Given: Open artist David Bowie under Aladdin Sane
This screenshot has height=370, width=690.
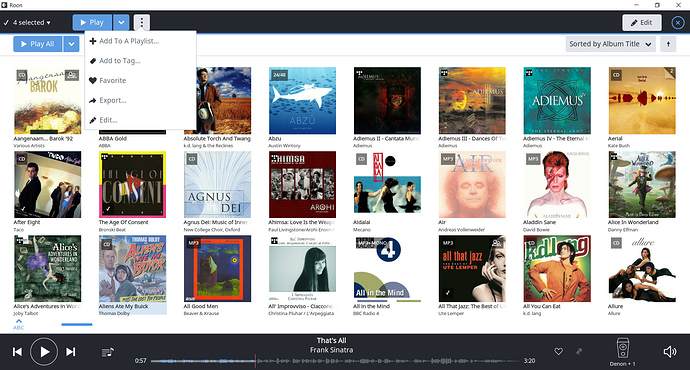Looking at the screenshot, I should pyautogui.click(x=536, y=230).
